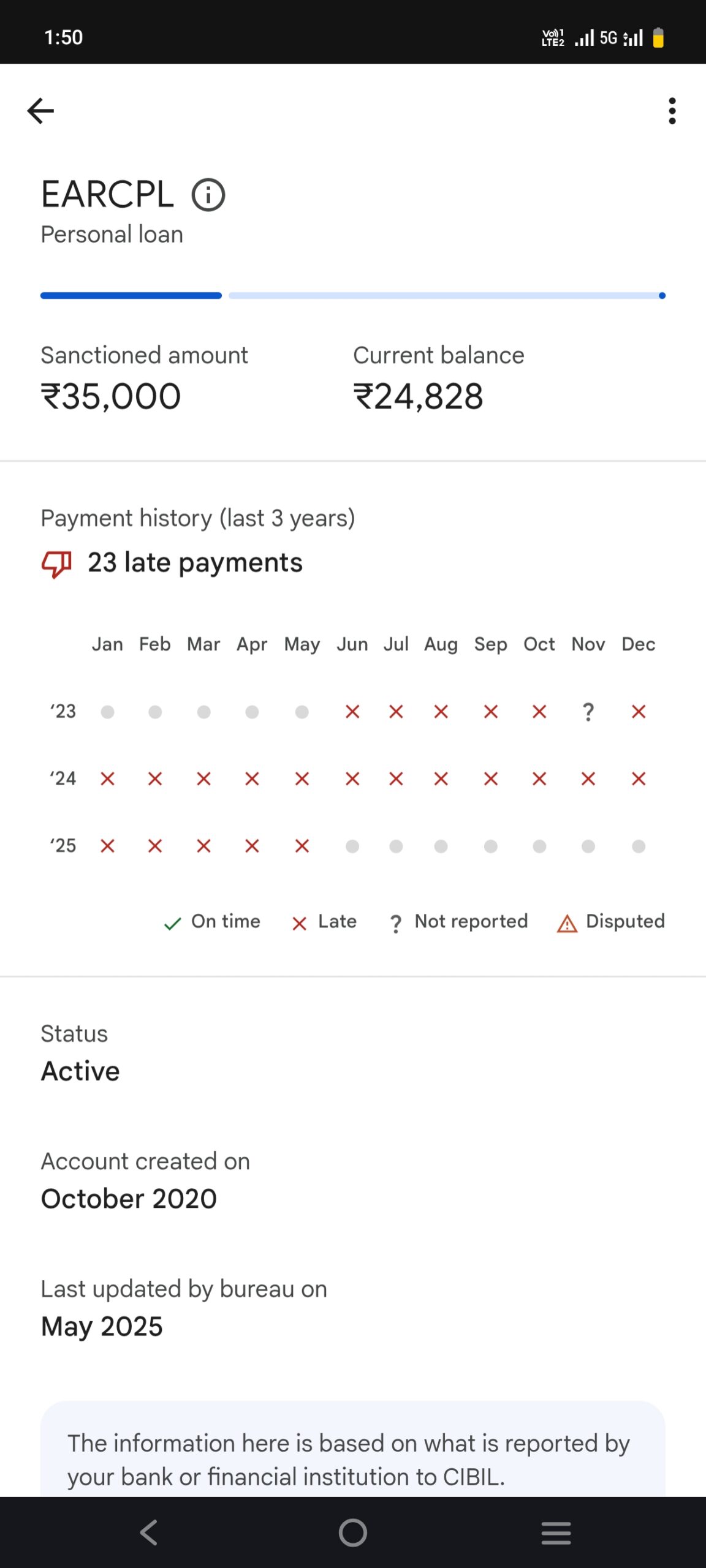The height and width of the screenshot is (1568, 706).
Task: Tap the back arrow at top
Action: pyautogui.click(x=40, y=111)
